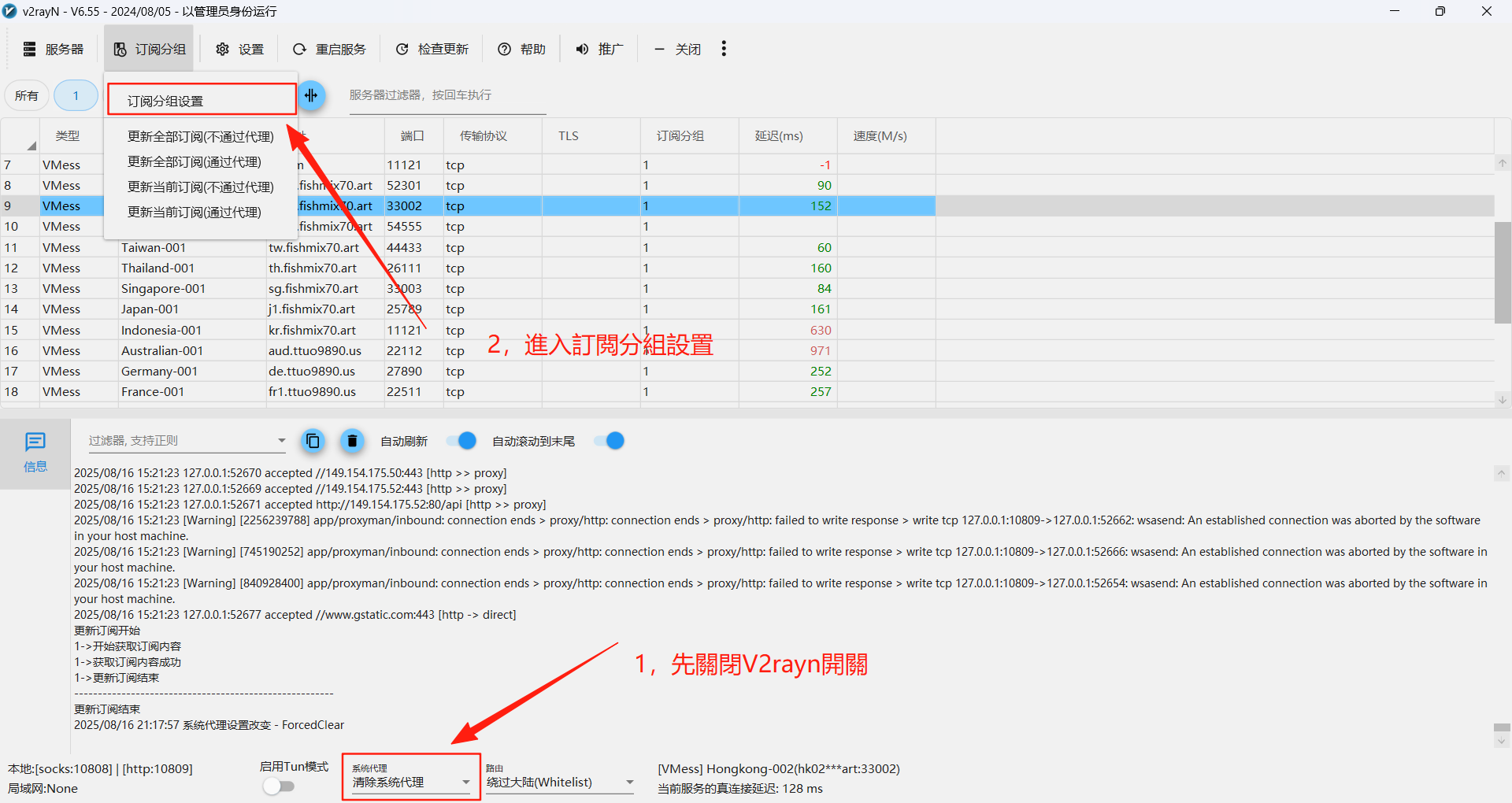Viewport: 1512px width, 803px height.
Task: Open the 设置 settings menu
Action: (x=240, y=49)
